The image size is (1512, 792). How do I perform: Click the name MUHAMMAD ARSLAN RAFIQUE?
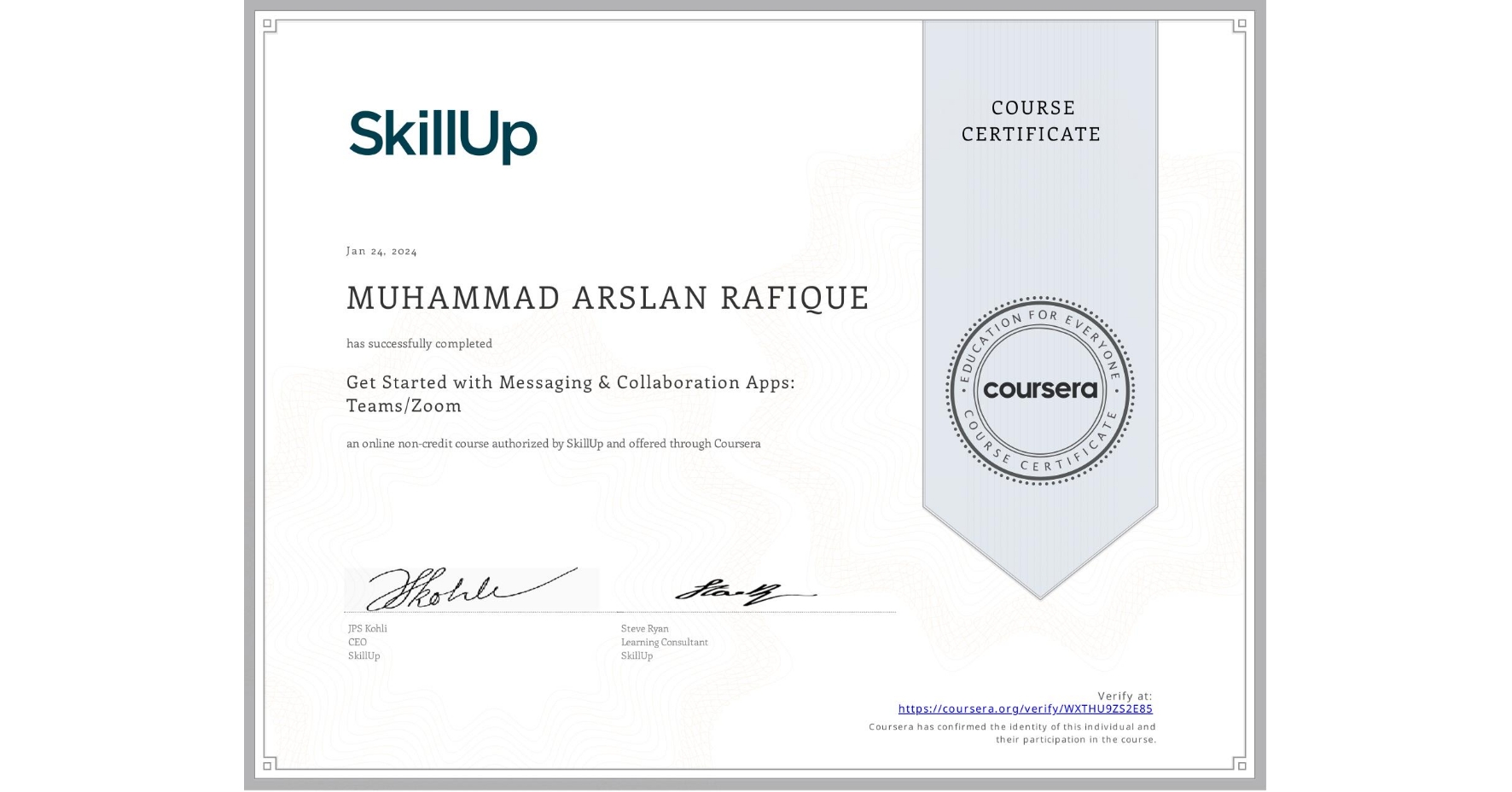click(608, 298)
